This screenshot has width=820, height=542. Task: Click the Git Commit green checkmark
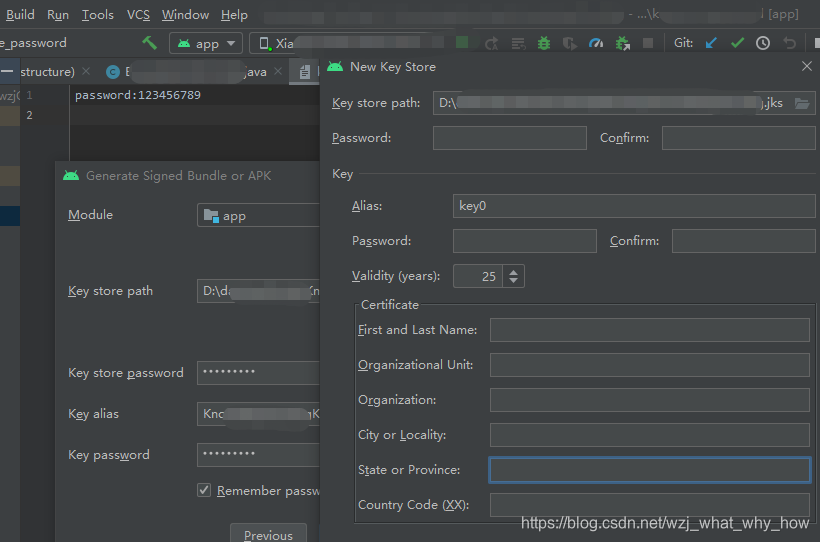pos(737,43)
